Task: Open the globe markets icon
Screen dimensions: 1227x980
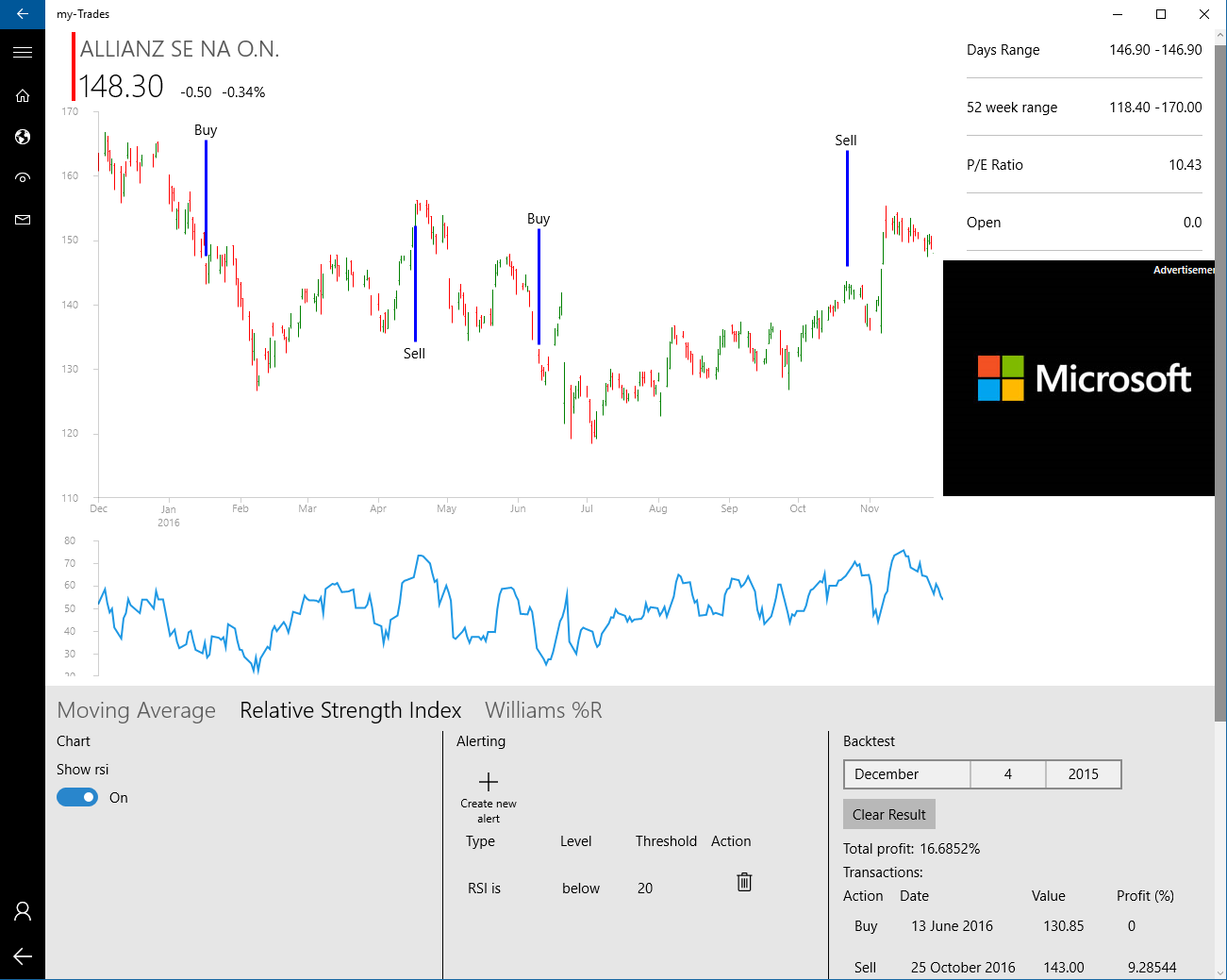Action: point(23,137)
